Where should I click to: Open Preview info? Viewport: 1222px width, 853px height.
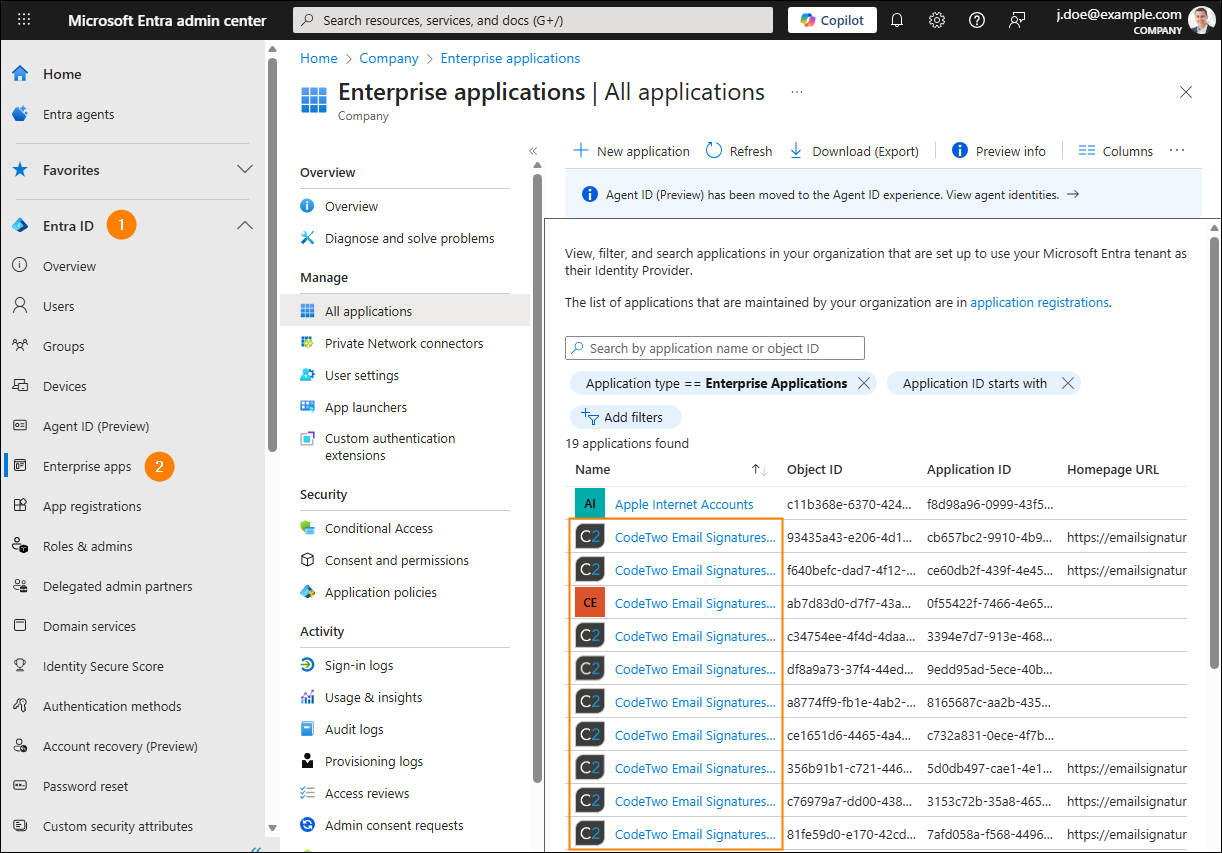click(998, 151)
